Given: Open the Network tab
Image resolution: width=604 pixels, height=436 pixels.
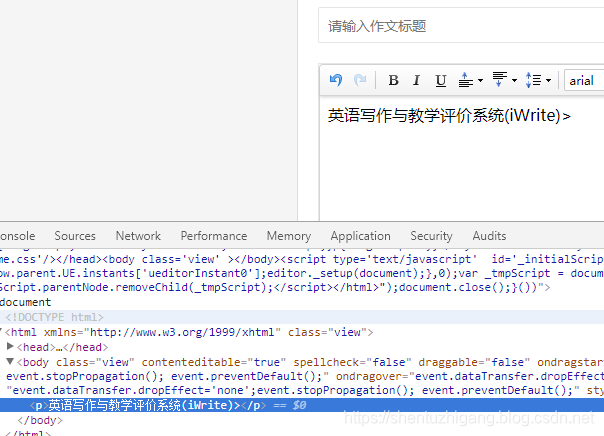Looking at the screenshot, I should [x=138, y=236].
